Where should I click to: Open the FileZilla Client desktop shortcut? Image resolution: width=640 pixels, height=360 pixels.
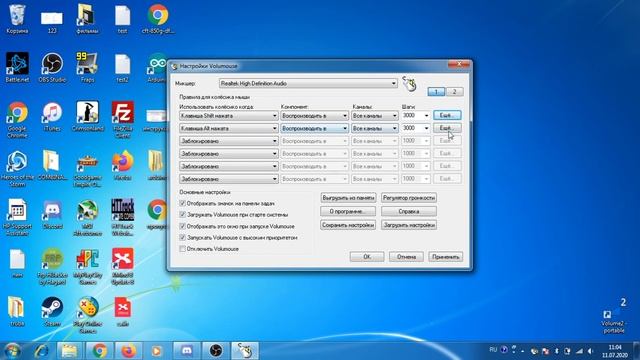click(x=122, y=119)
